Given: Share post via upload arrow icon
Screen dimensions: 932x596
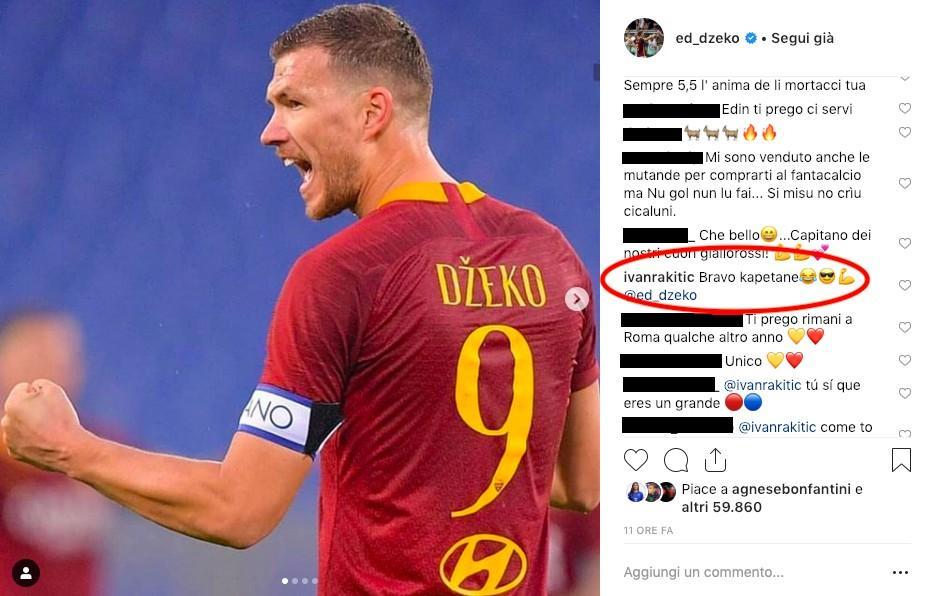Looking at the screenshot, I should click(x=715, y=460).
